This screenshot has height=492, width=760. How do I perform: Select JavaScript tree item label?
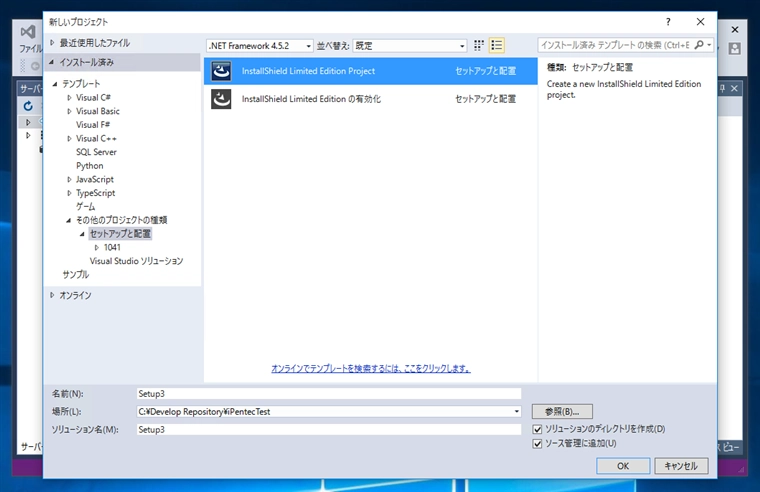[x=95, y=179]
